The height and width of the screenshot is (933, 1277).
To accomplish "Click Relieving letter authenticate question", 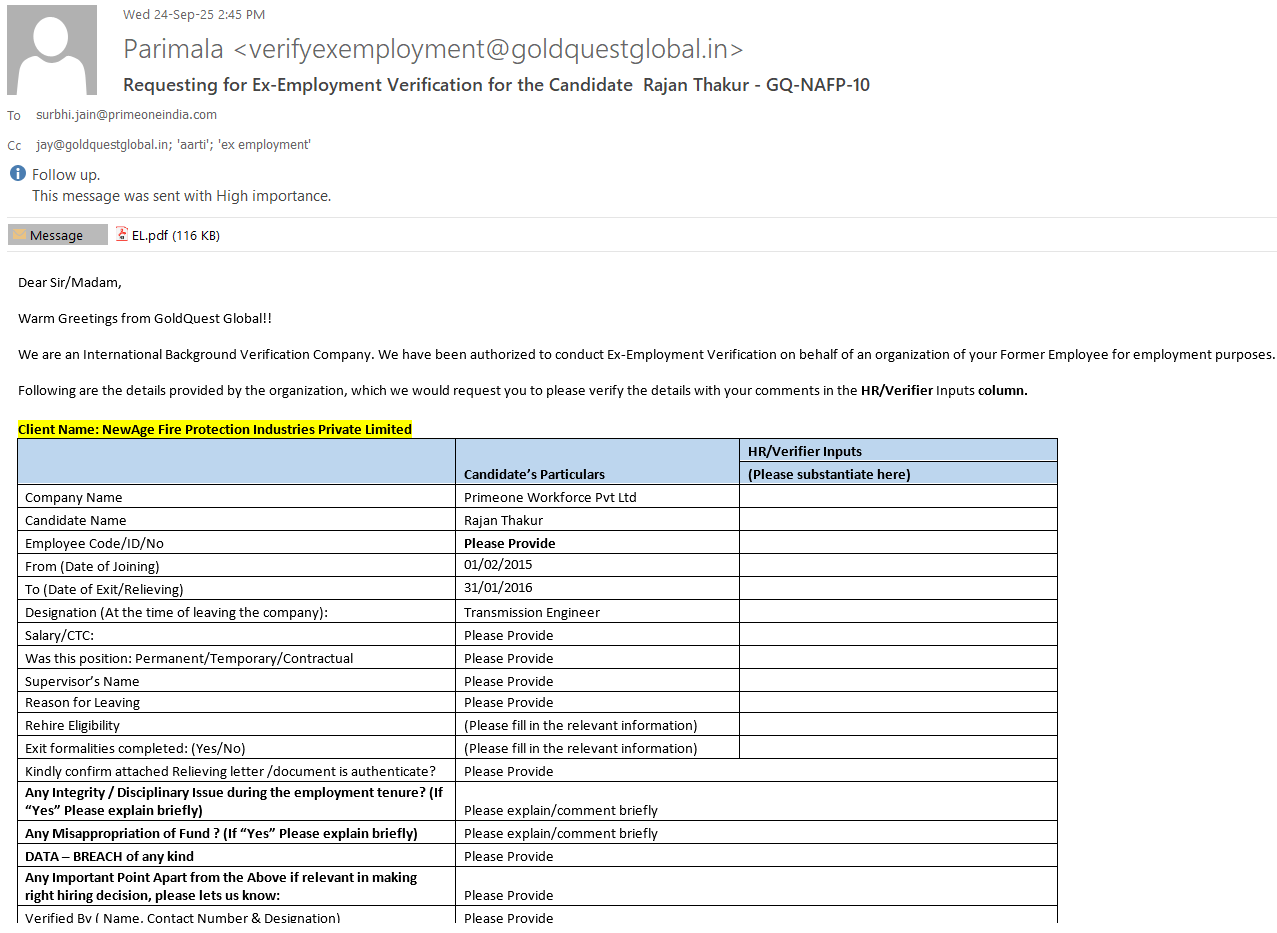I will (x=230, y=771).
